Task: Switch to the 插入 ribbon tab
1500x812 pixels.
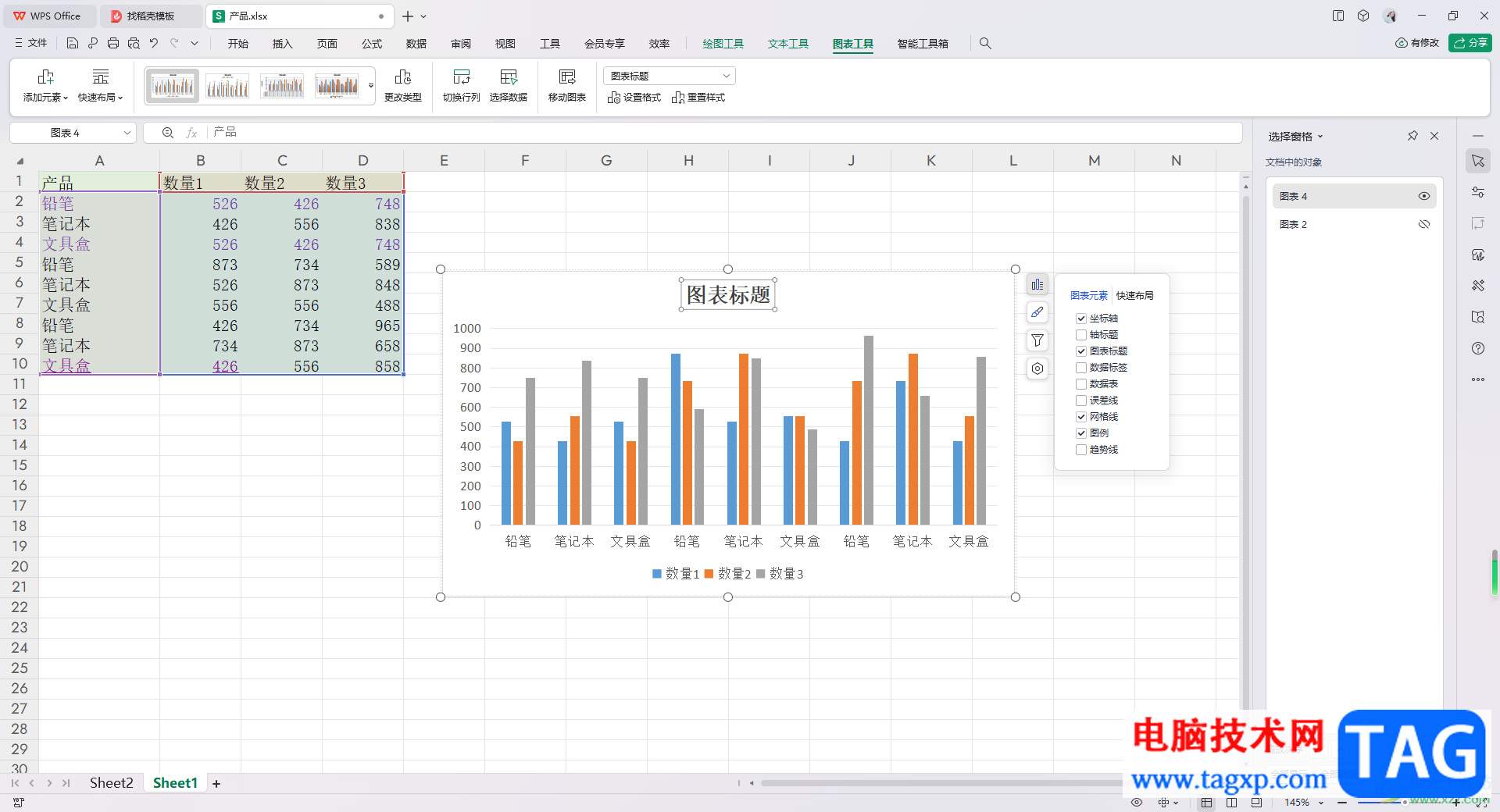Action: 283,44
